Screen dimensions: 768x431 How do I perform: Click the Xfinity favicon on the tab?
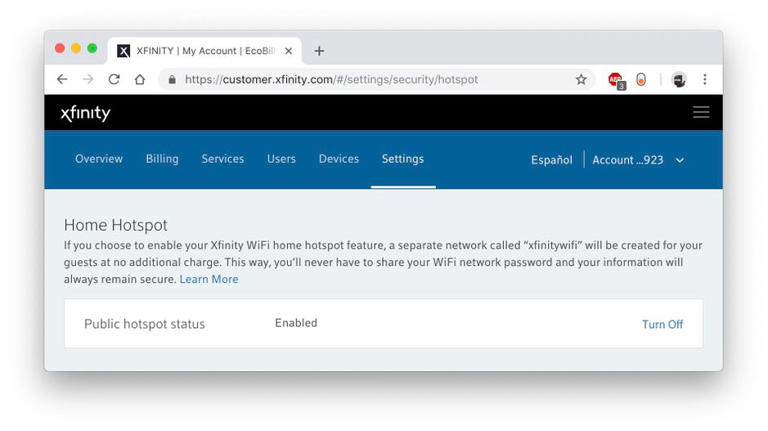click(123, 51)
